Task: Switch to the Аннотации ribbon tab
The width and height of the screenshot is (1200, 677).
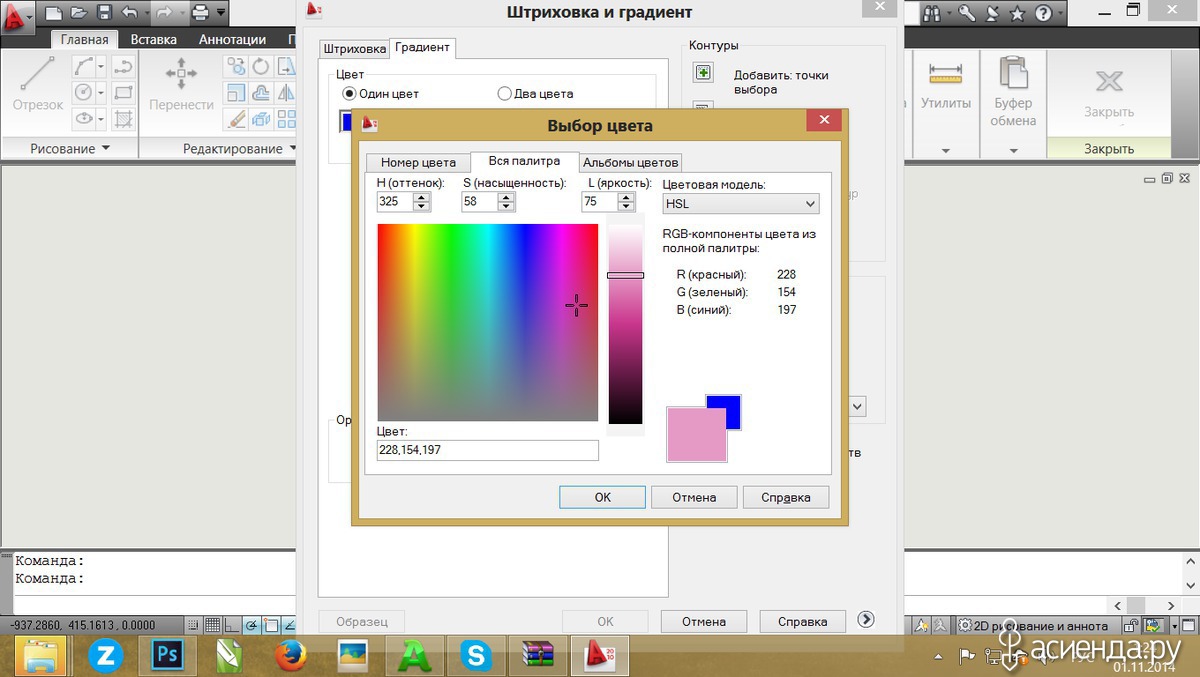Action: coord(232,40)
